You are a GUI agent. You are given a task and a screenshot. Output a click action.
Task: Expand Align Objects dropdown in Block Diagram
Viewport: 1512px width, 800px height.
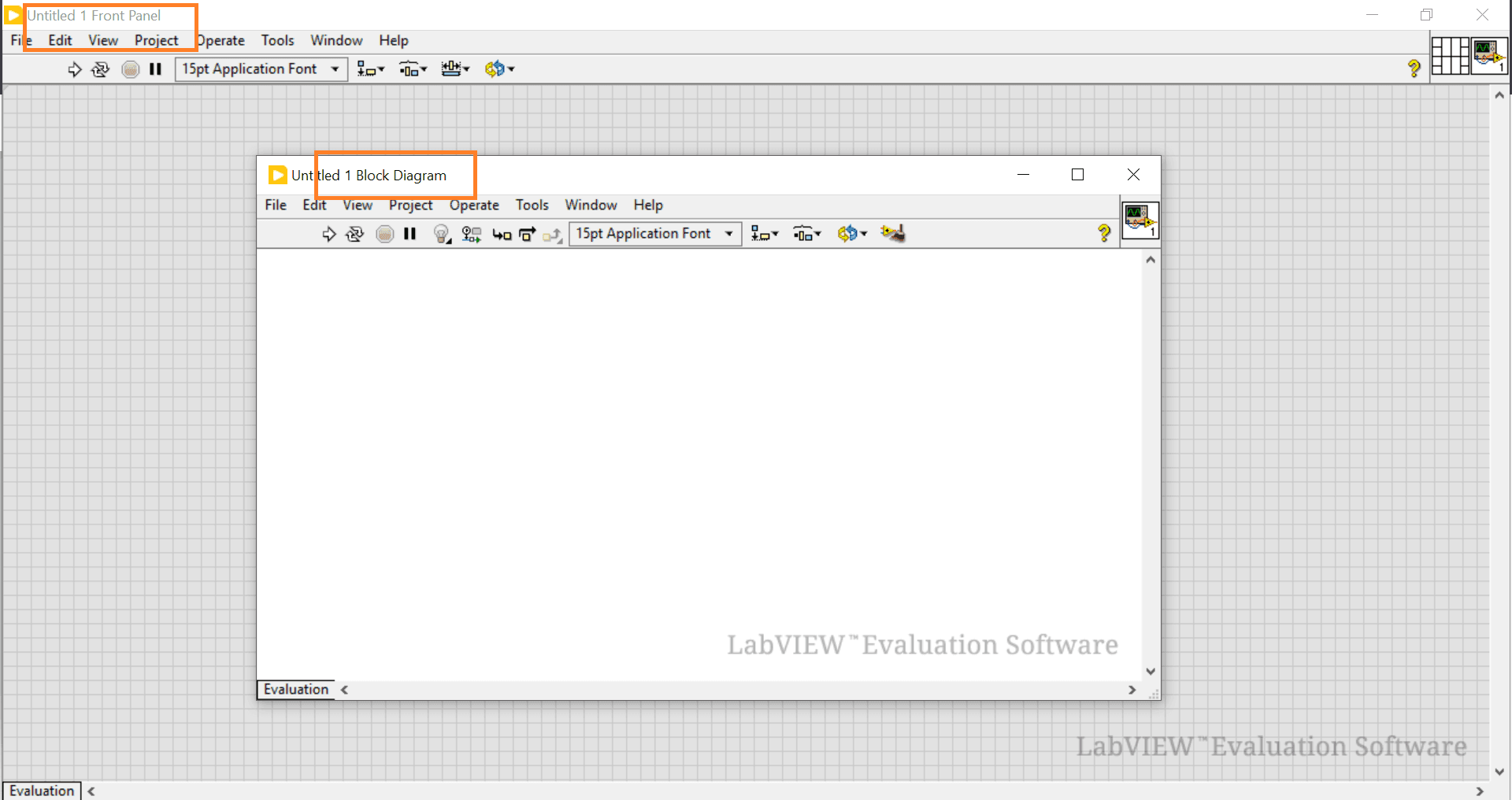(764, 234)
